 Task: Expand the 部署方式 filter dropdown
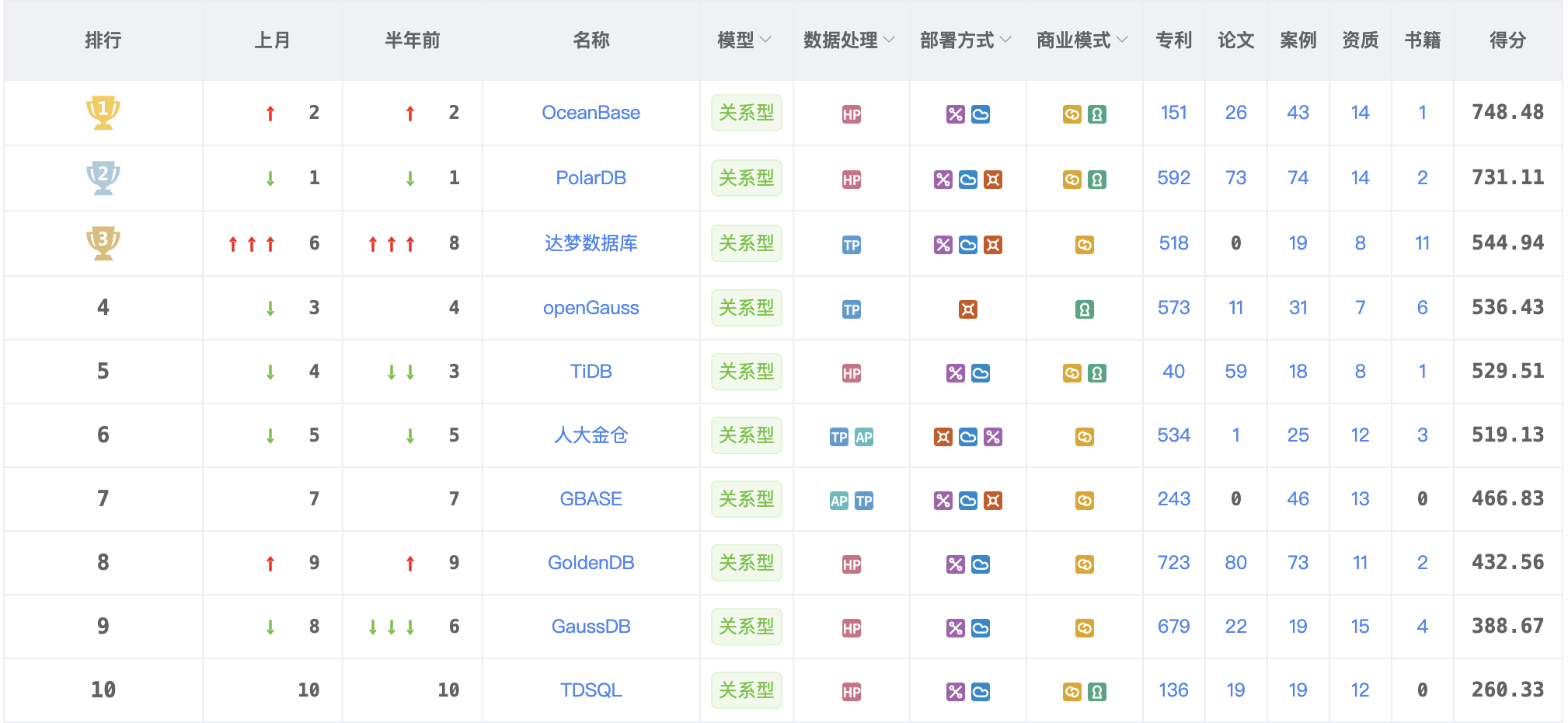(1006, 40)
